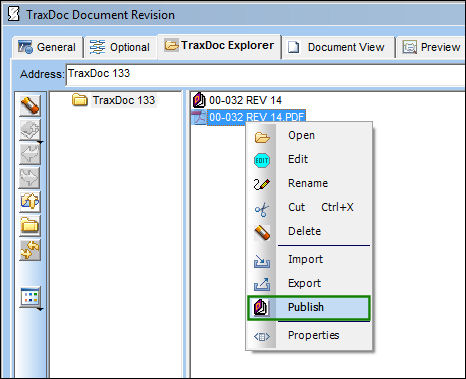This screenshot has height=379, width=466.
Task: Click the pencil icon beside Rename
Action: point(262,184)
